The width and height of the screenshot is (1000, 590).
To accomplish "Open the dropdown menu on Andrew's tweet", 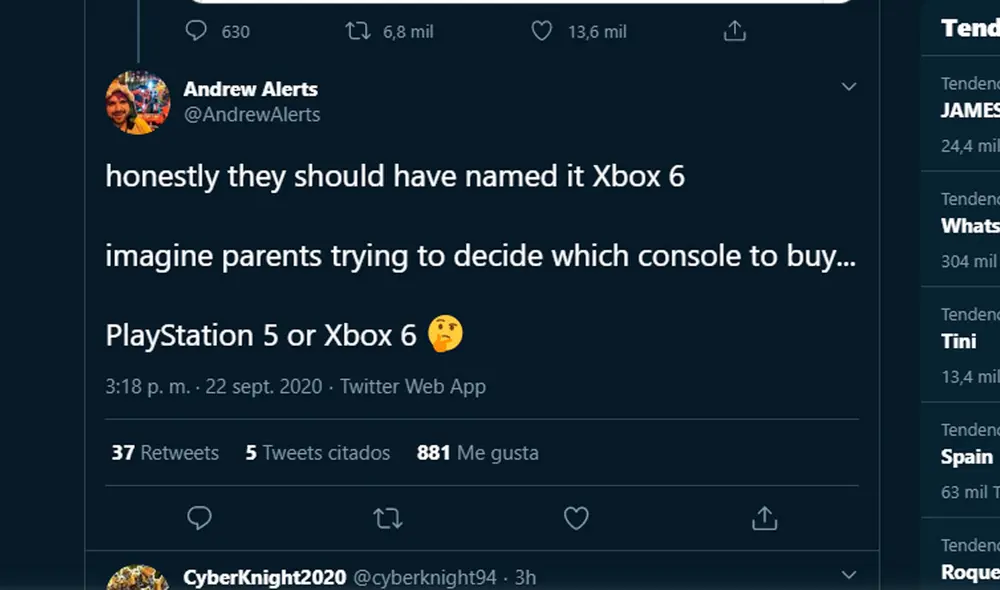I will (x=849, y=86).
